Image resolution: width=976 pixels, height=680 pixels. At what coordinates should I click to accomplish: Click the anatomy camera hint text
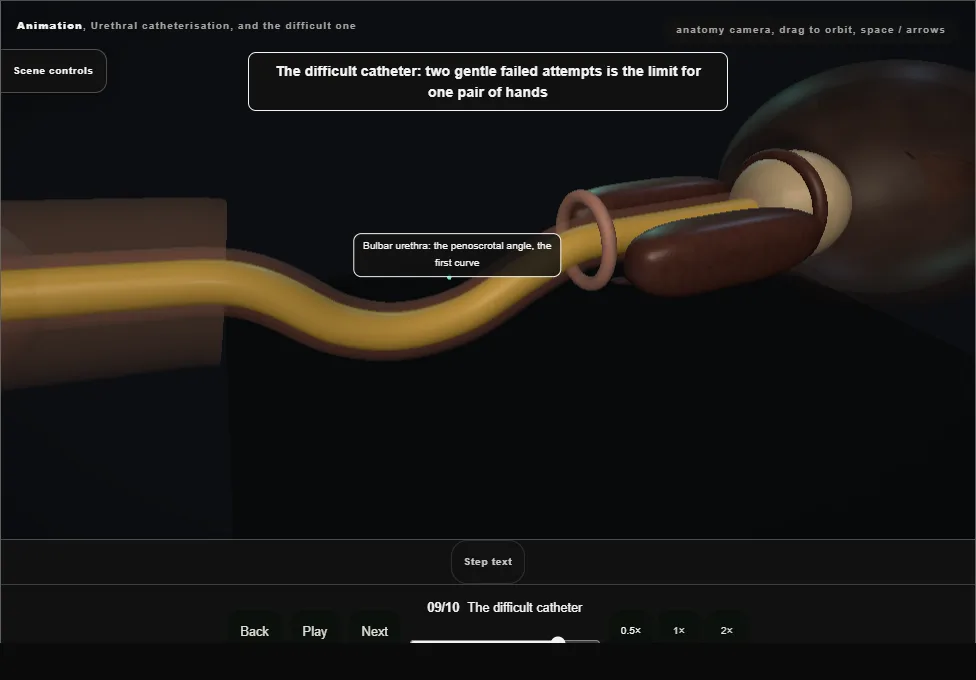point(810,30)
